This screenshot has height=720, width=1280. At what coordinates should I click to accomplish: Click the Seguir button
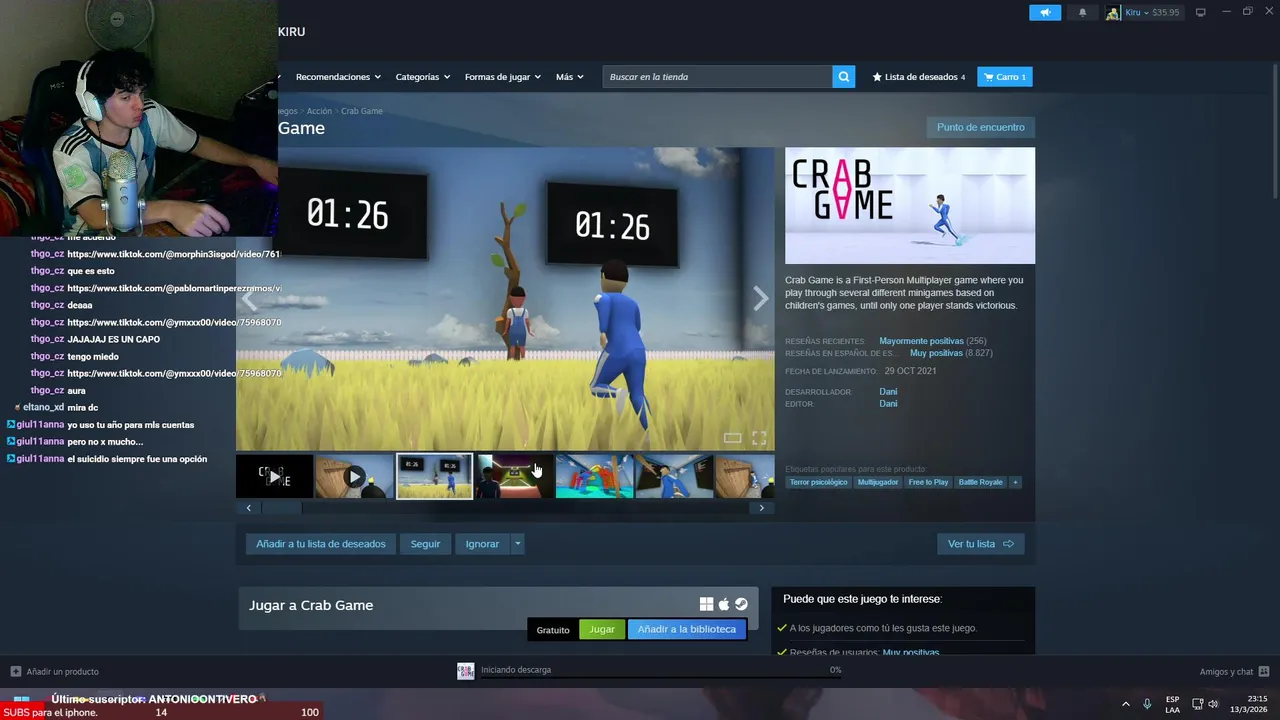[425, 544]
